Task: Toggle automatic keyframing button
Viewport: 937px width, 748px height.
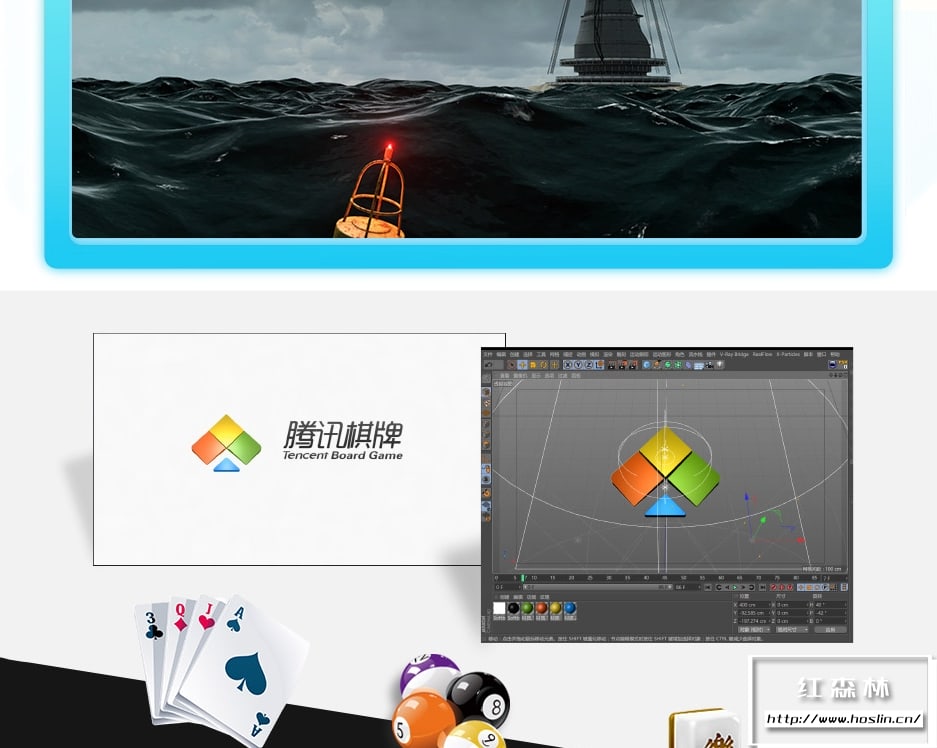Action: click(782, 587)
